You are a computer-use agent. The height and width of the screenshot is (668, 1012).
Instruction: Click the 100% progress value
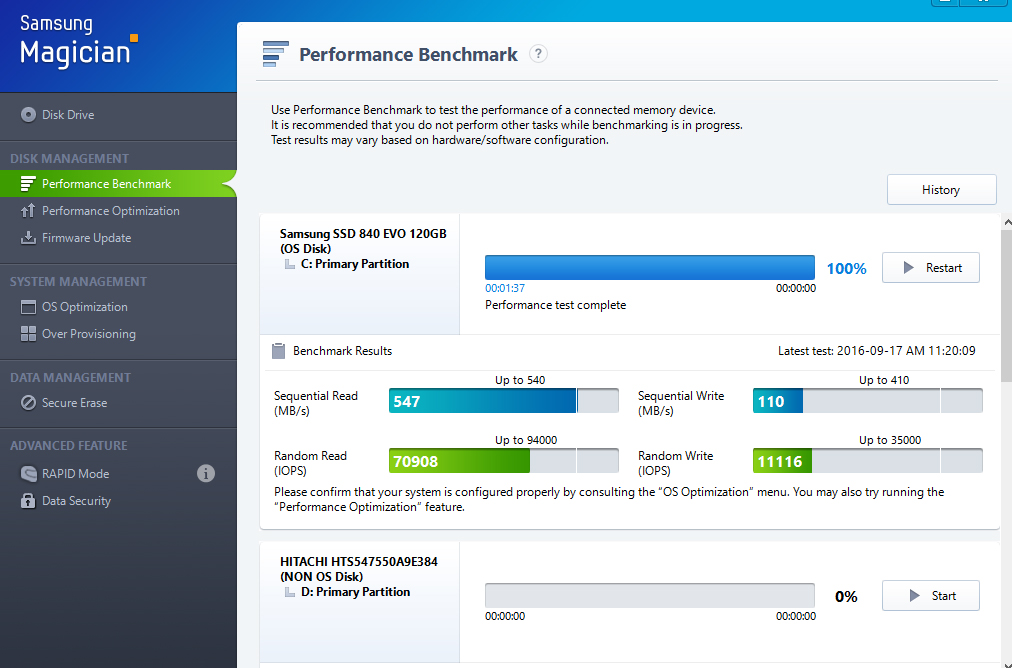tap(846, 268)
